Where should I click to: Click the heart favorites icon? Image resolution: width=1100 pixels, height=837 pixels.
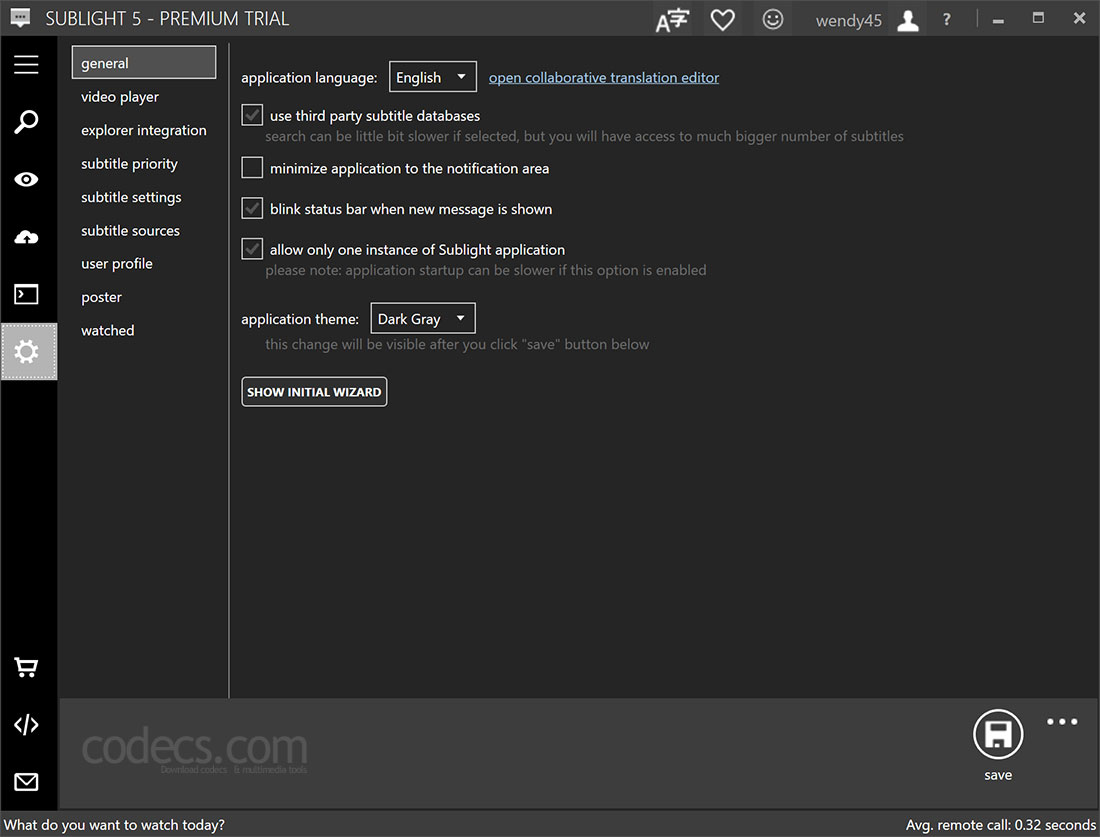coord(723,20)
